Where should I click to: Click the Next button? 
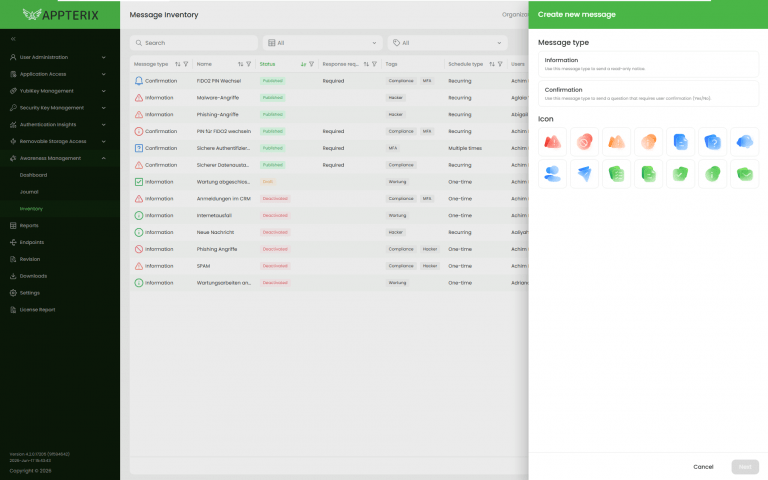point(745,467)
